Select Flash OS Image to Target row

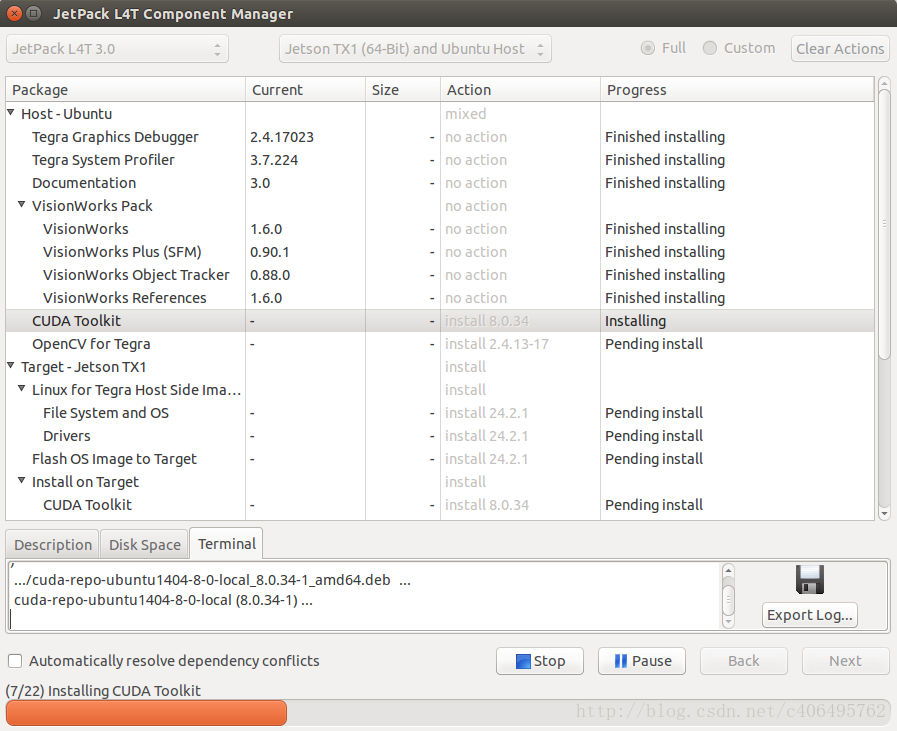coord(440,459)
